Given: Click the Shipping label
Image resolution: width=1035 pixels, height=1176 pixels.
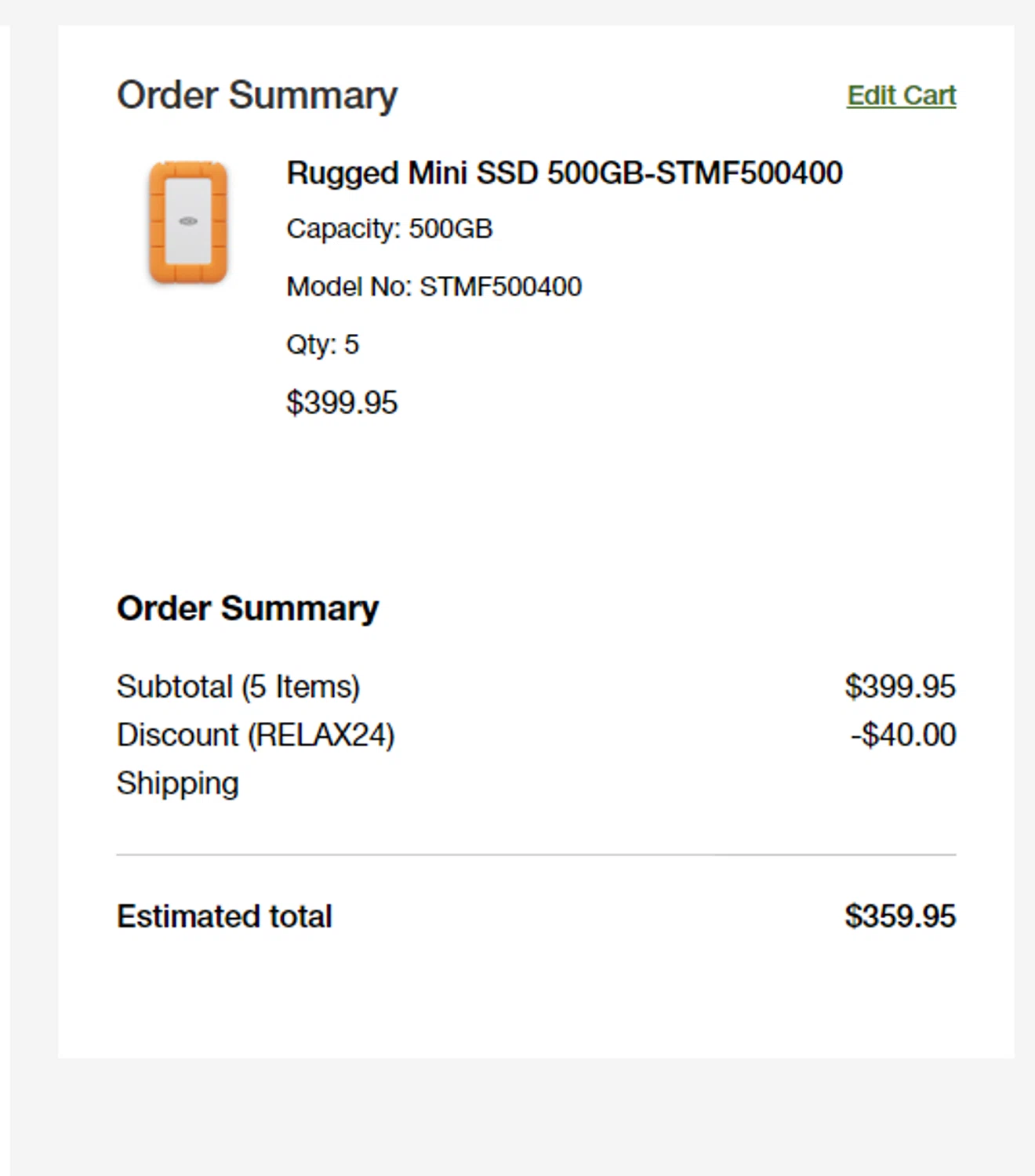Looking at the screenshot, I should click(x=177, y=783).
